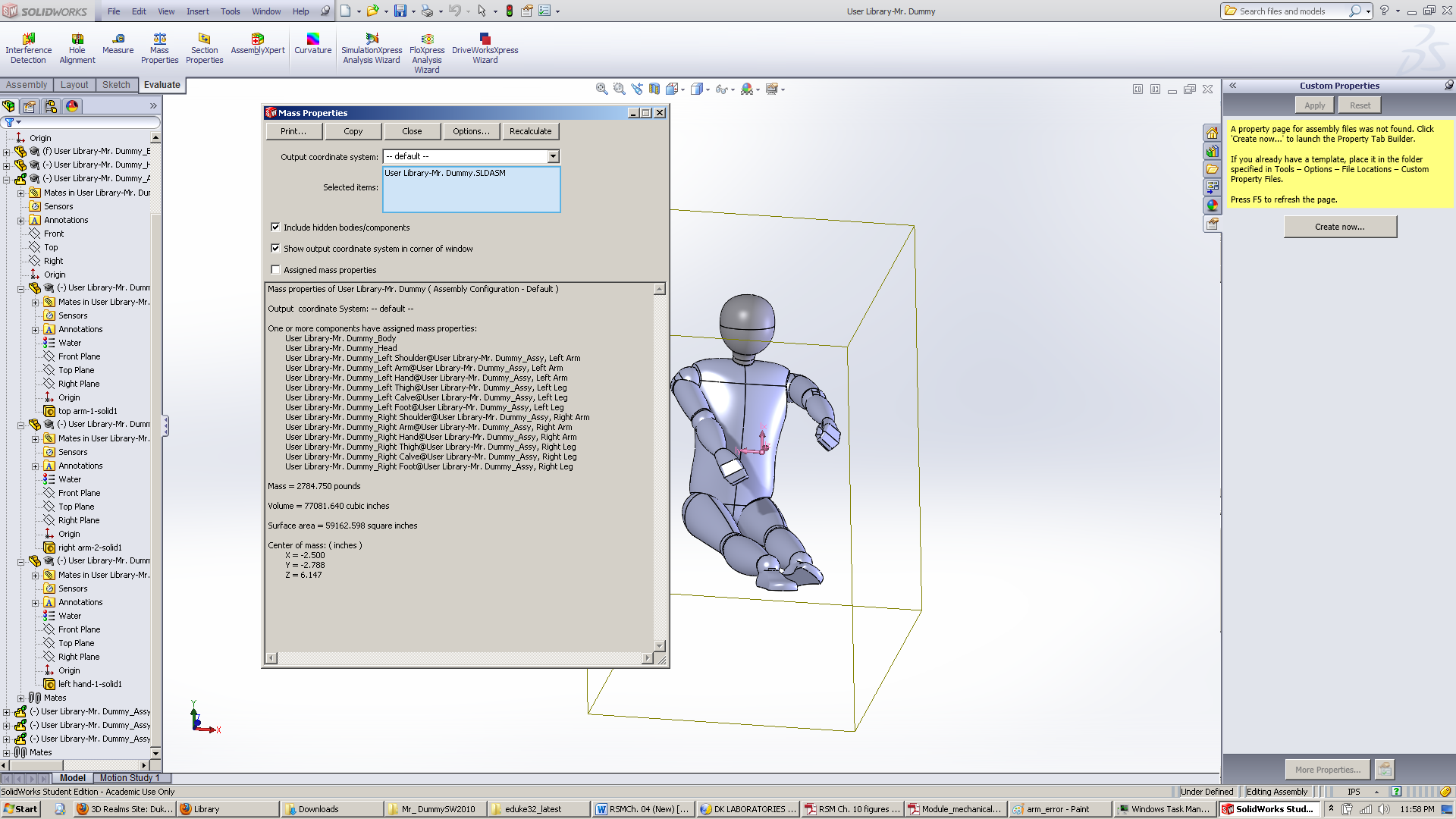Viewport: 1456px width, 819px height.
Task: Start DriveWorksXpress Wizard
Action: click(485, 49)
